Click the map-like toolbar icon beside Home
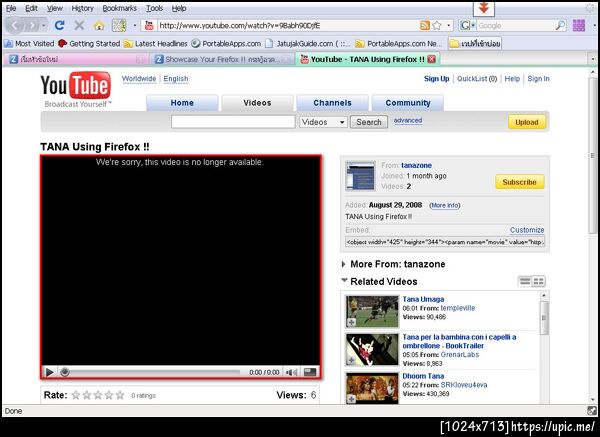 (119, 26)
